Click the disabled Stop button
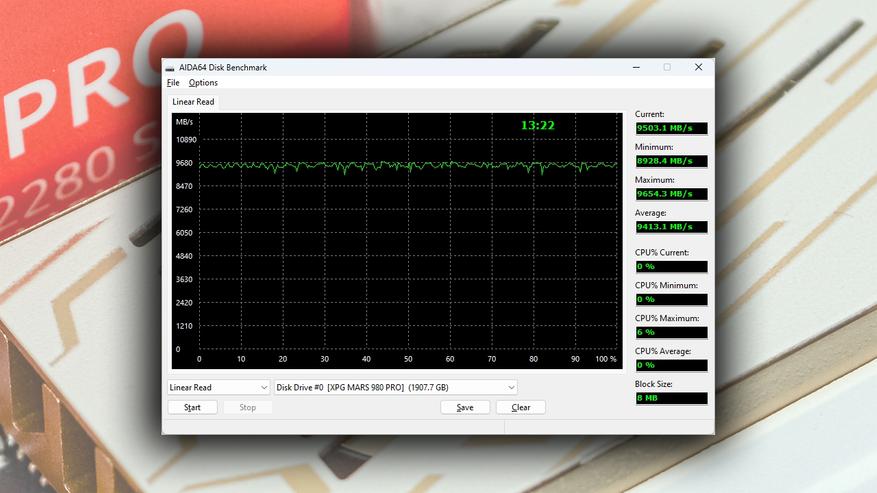Screen dimensions: 877x493 point(248,407)
